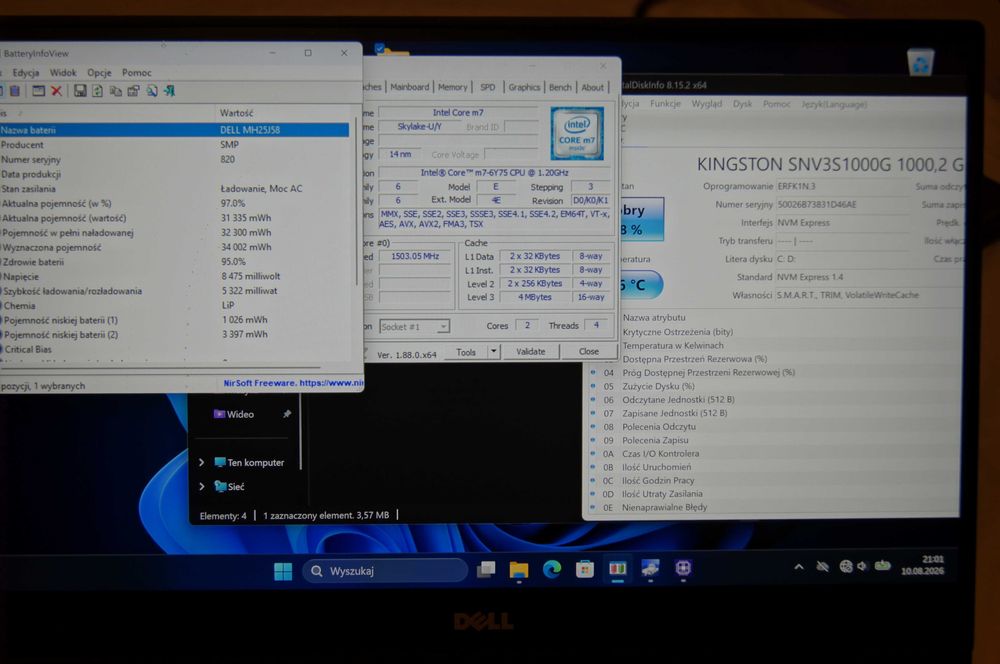Select 05 Zużycie Dysku (%) attribute row
The width and height of the screenshot is (1000, 664).
[773, 386]
